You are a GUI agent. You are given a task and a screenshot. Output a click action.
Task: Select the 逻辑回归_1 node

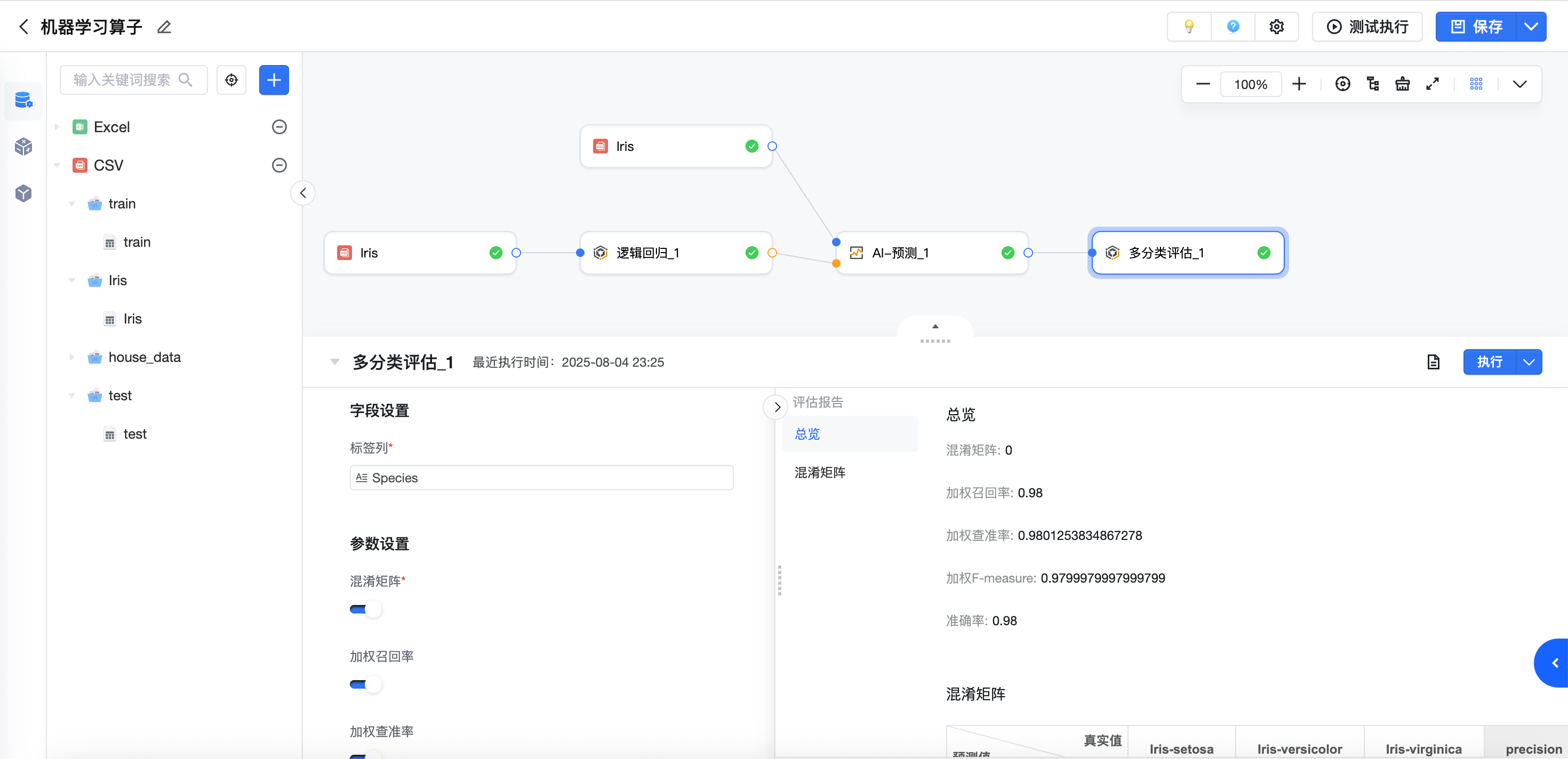pos(676,253)
